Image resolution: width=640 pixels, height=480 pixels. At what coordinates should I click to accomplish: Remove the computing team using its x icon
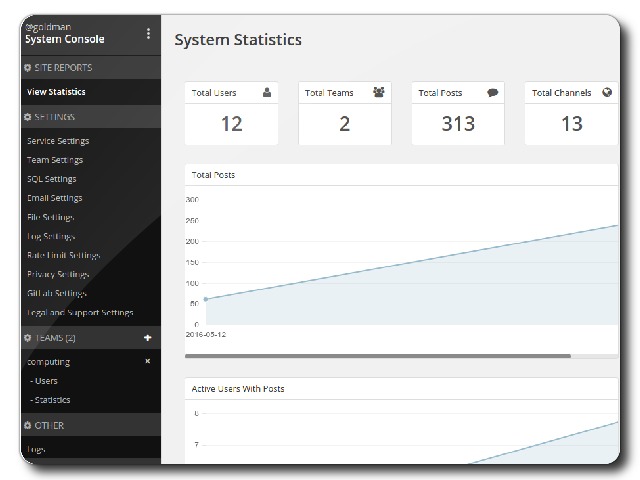pos(148,361)
